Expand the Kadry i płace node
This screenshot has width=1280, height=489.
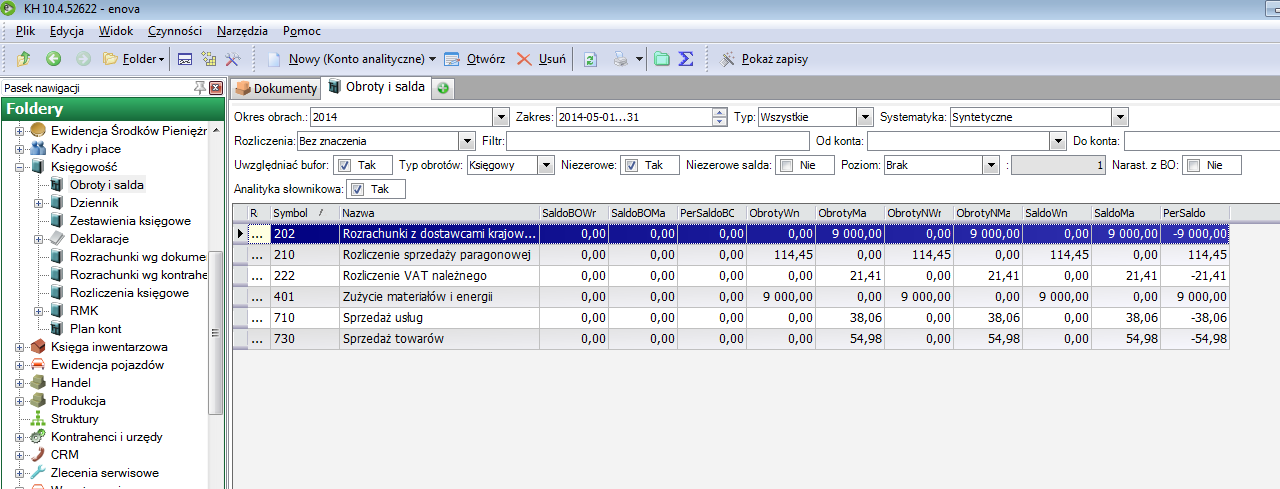[19, 149]
